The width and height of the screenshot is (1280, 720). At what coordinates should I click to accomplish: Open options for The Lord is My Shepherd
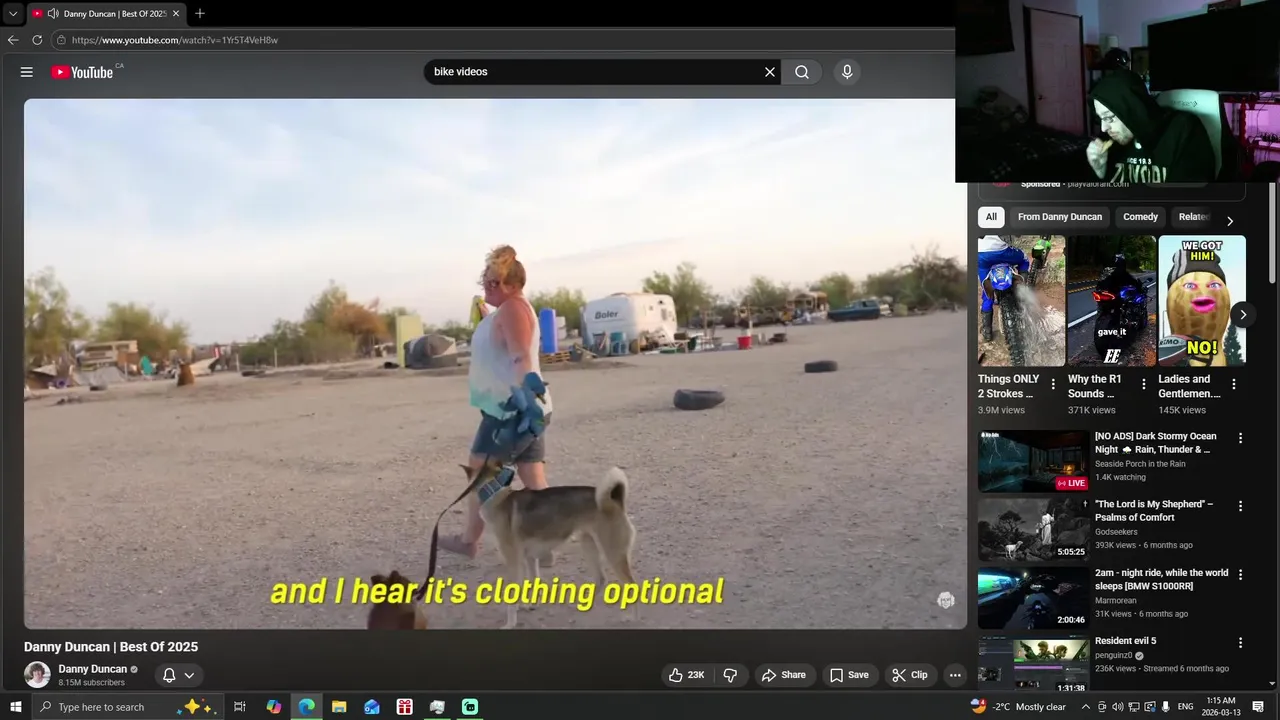pos(1240,506)
